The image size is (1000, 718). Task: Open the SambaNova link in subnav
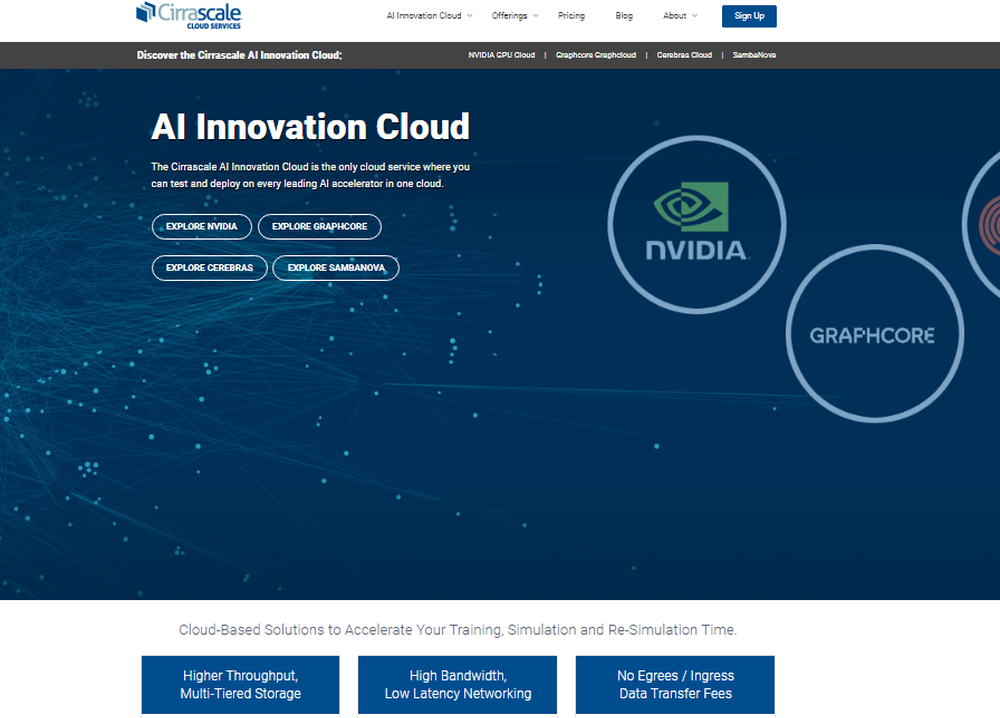coord(754,55)
